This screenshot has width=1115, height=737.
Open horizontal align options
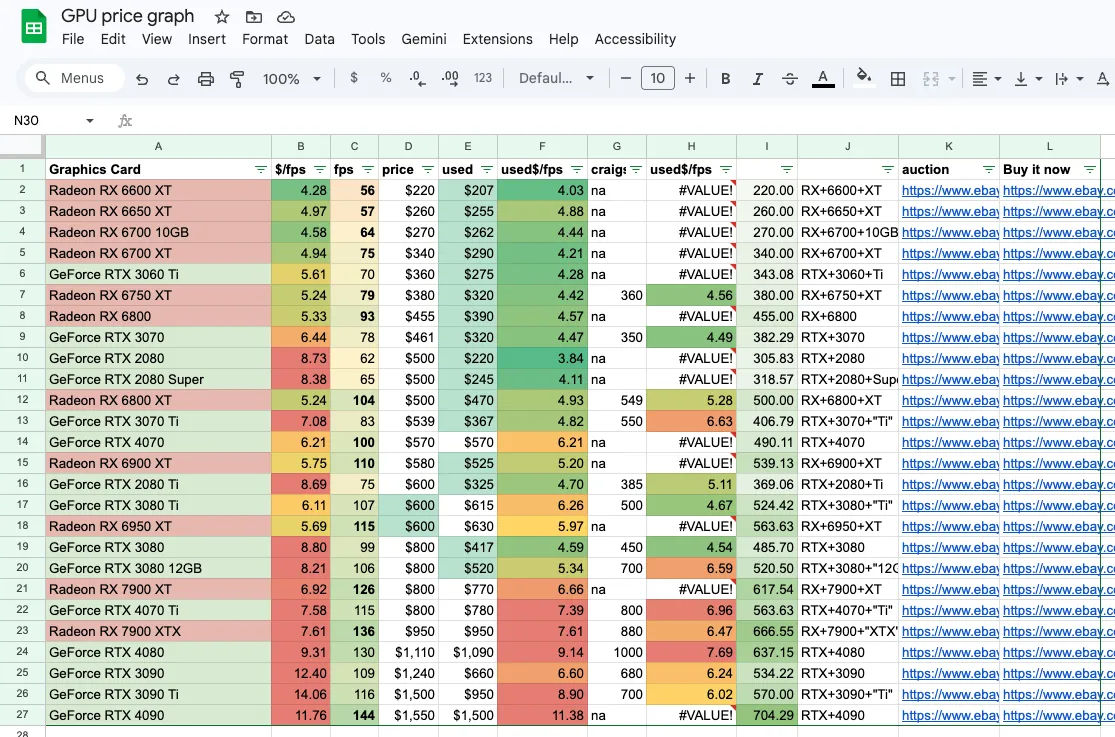pos(986,79)
